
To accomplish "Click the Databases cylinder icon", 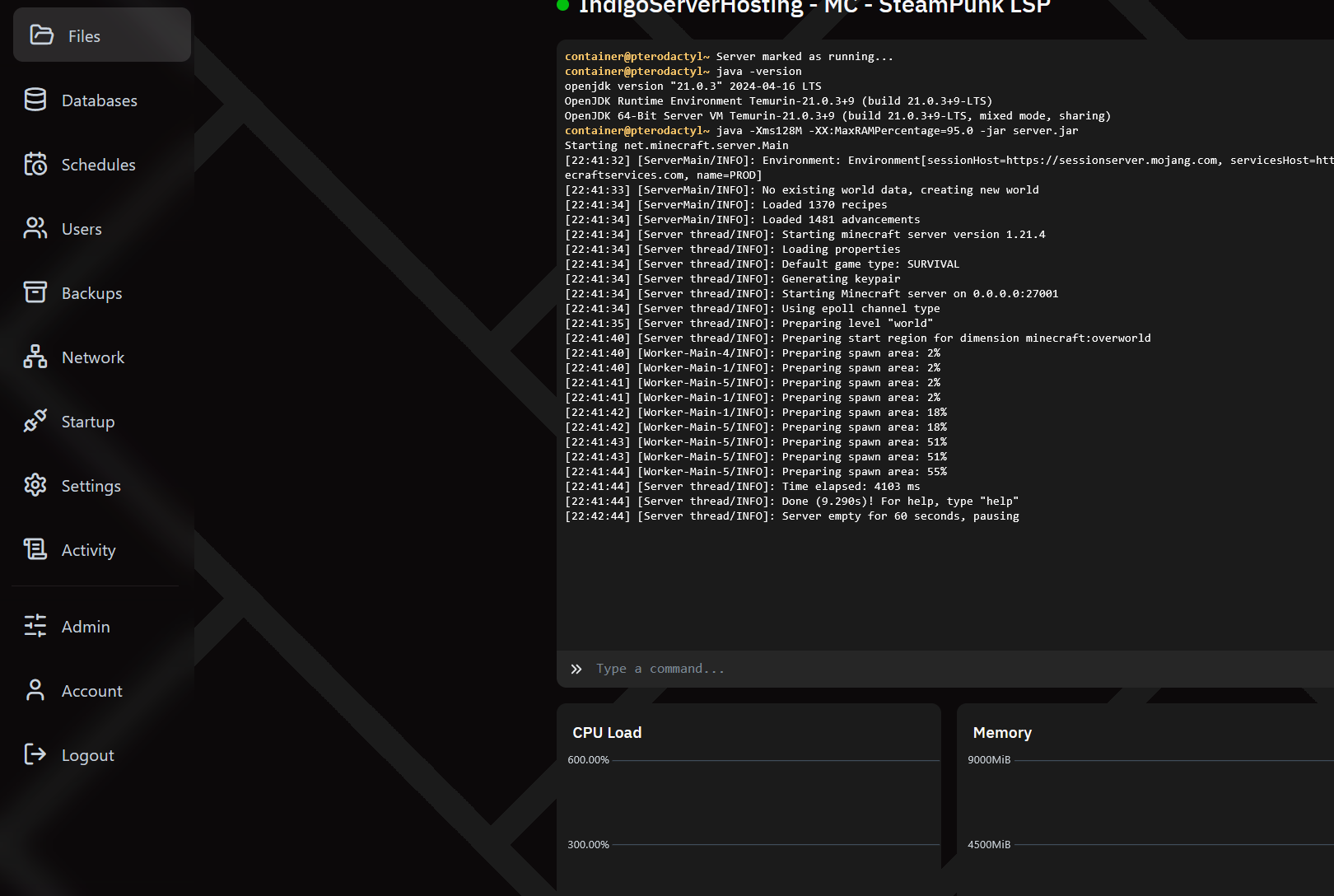I will (35, 100).
